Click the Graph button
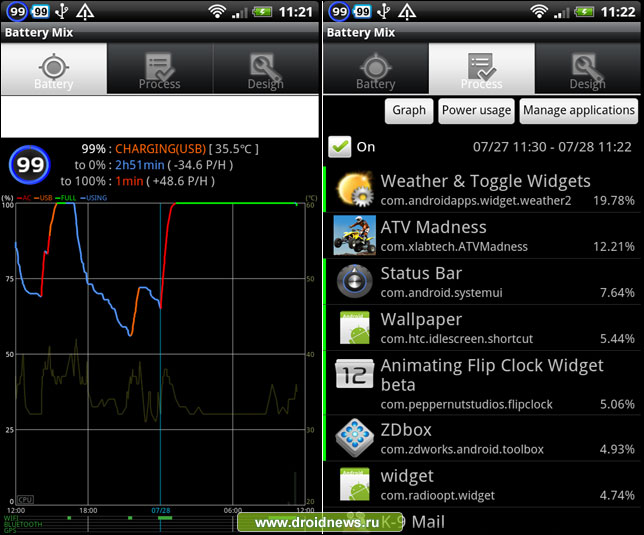This screenshot has height=535, width=644. [409, 110]
